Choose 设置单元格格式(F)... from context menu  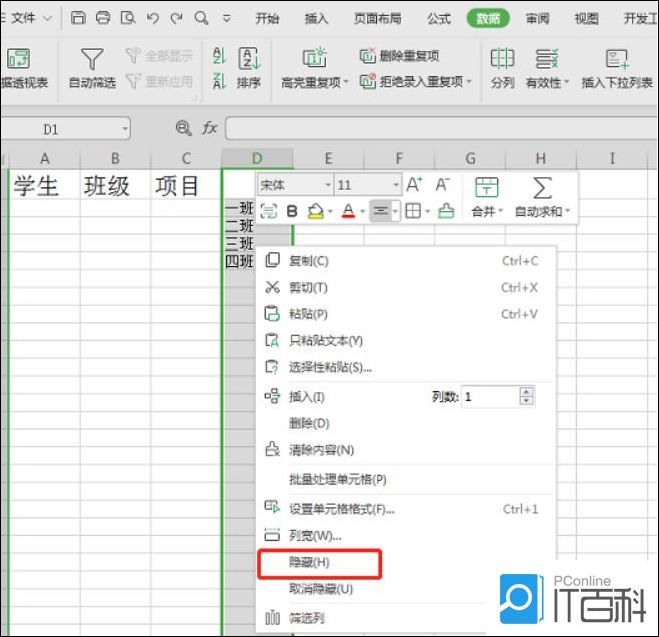point(406,509)
